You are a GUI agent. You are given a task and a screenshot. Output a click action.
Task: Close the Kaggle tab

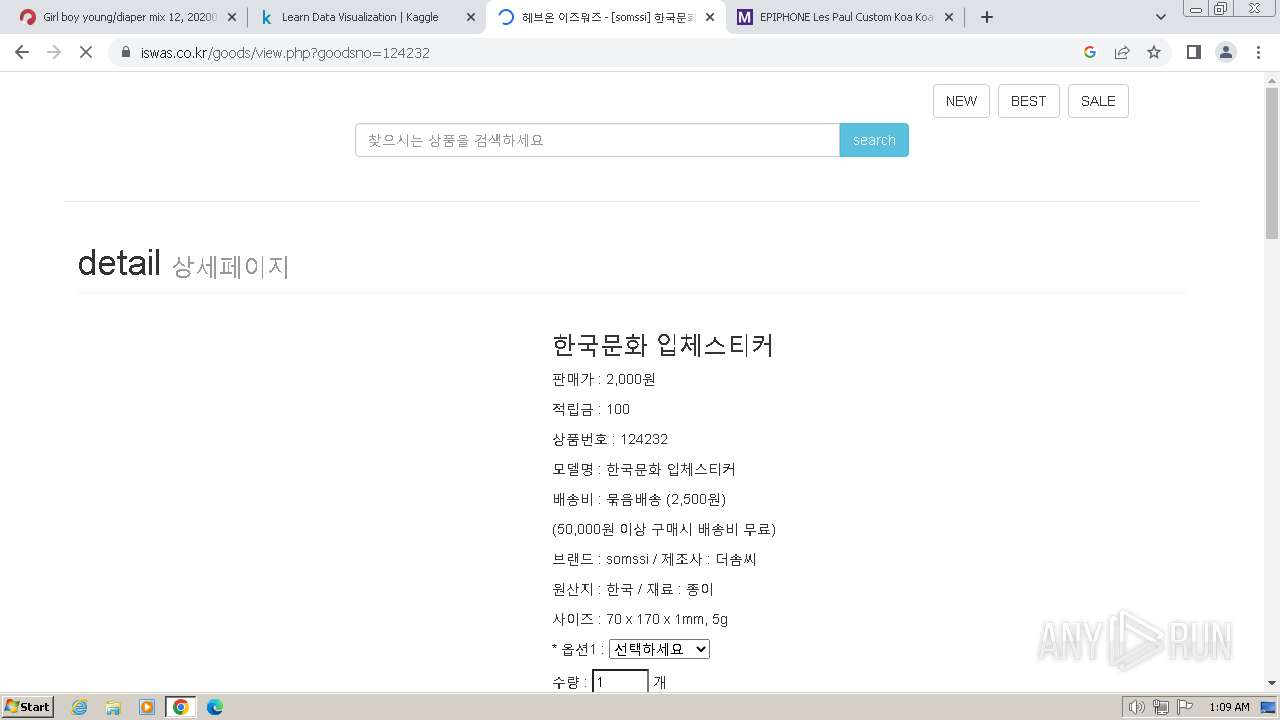point(471,17)
